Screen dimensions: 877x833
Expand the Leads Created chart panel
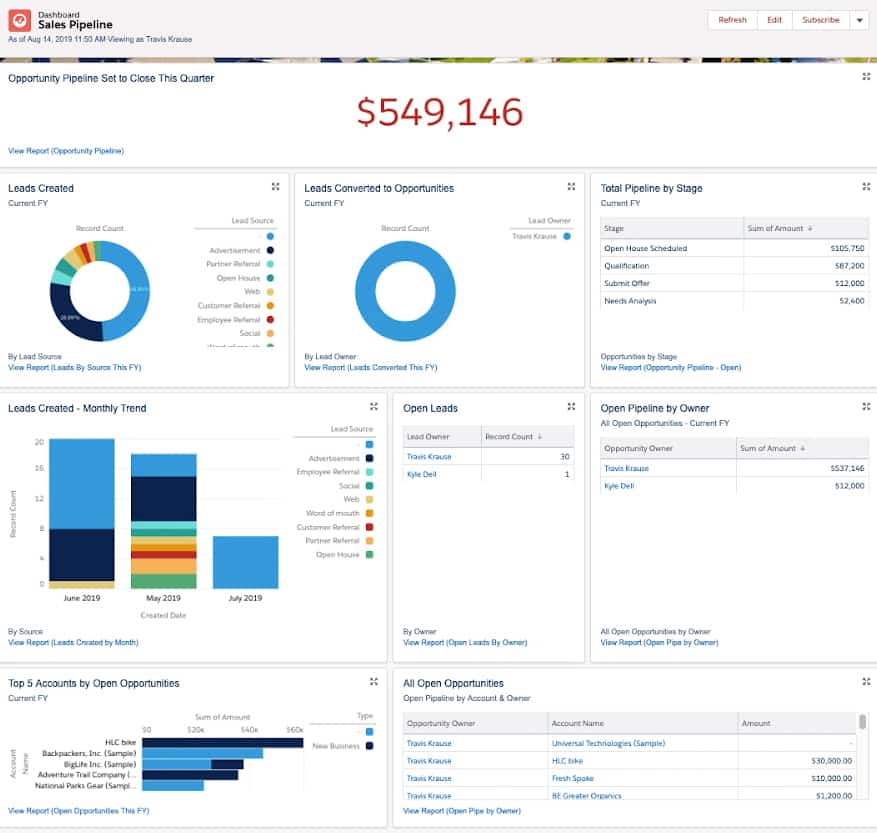(x=275, y=186)
